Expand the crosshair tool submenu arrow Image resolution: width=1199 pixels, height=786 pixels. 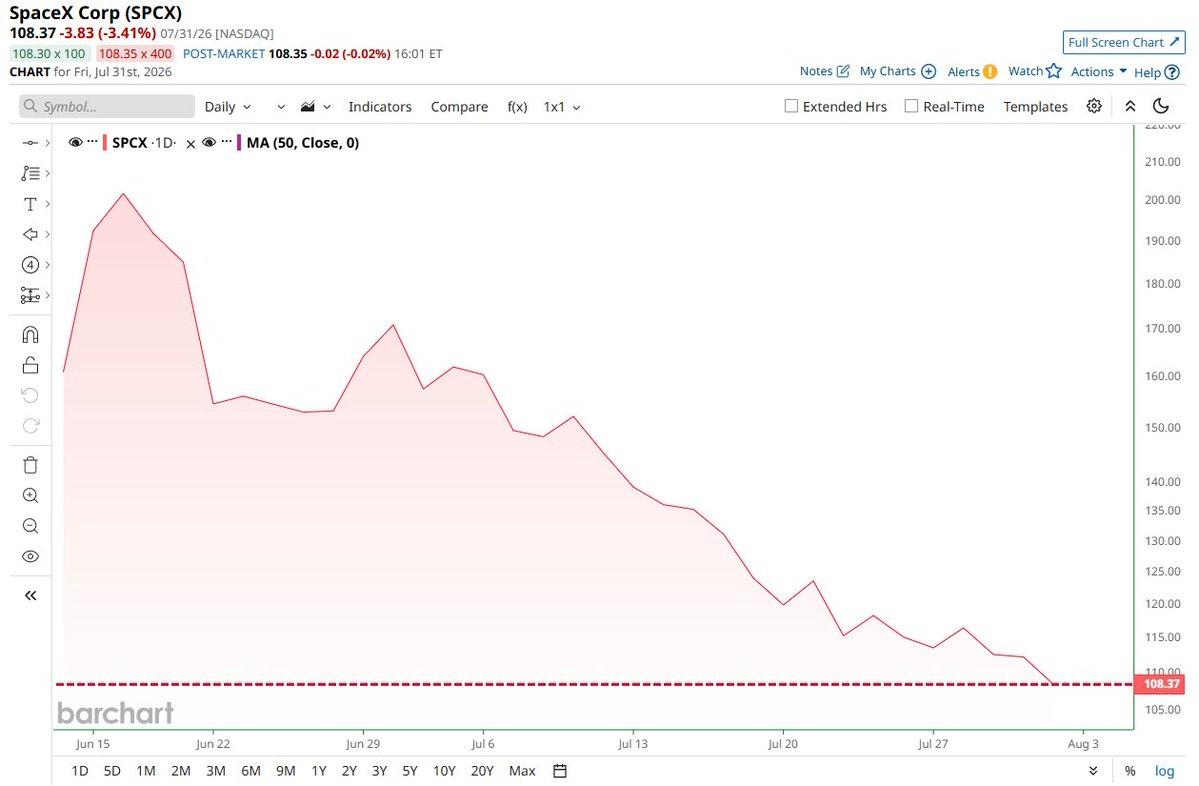(x=47, y=143)
